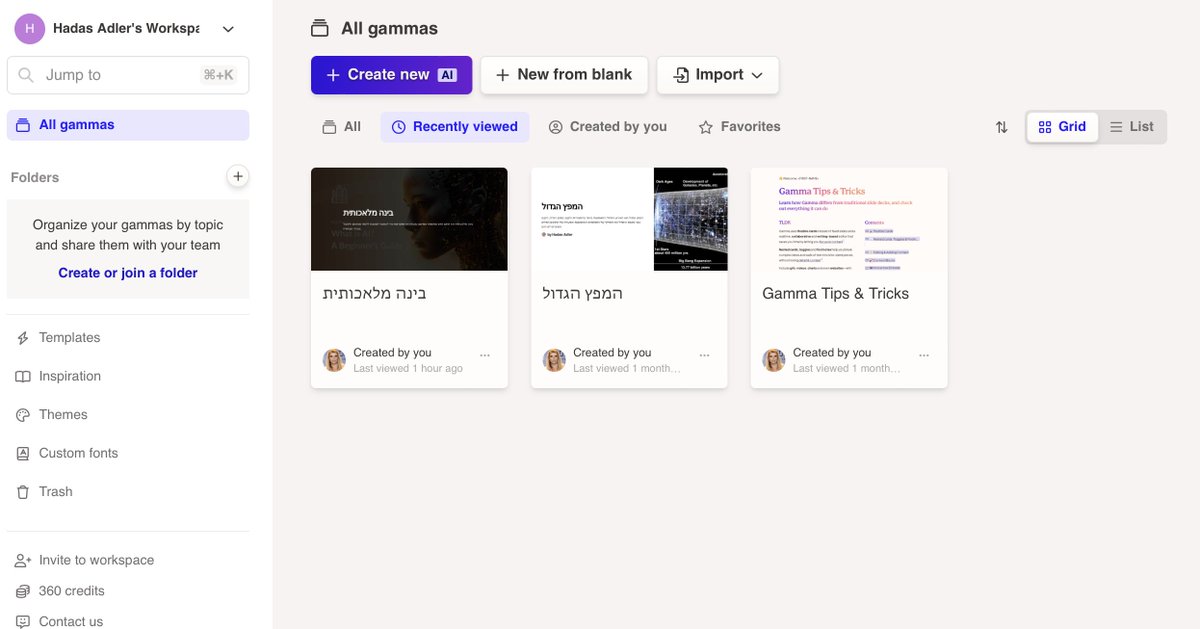Screen dimensions: 1200x629
Task: Add a new folder with the plus icon
Action: [237, 176]
